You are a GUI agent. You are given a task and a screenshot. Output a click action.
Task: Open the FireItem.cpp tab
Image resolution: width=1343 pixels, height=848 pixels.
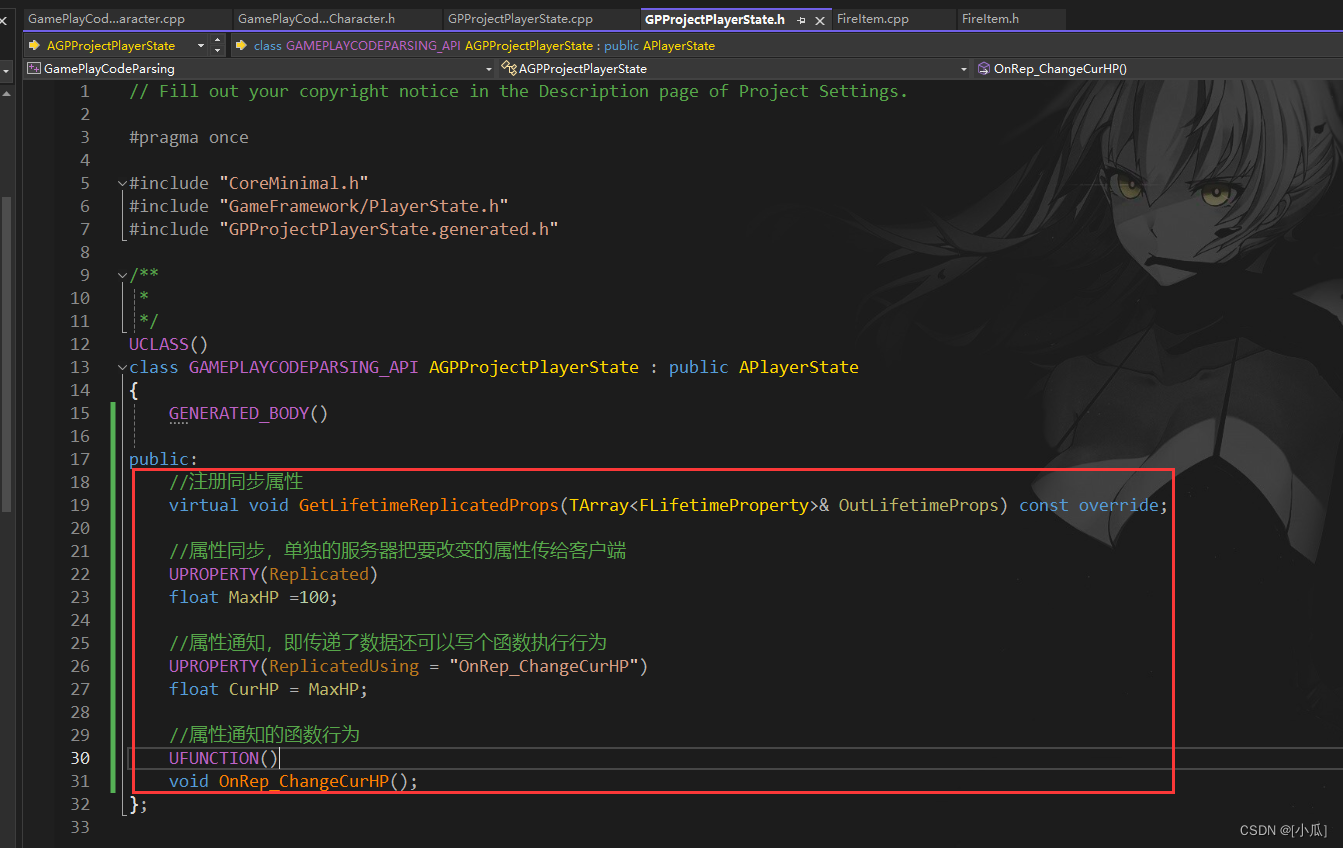tap(872, 19)
